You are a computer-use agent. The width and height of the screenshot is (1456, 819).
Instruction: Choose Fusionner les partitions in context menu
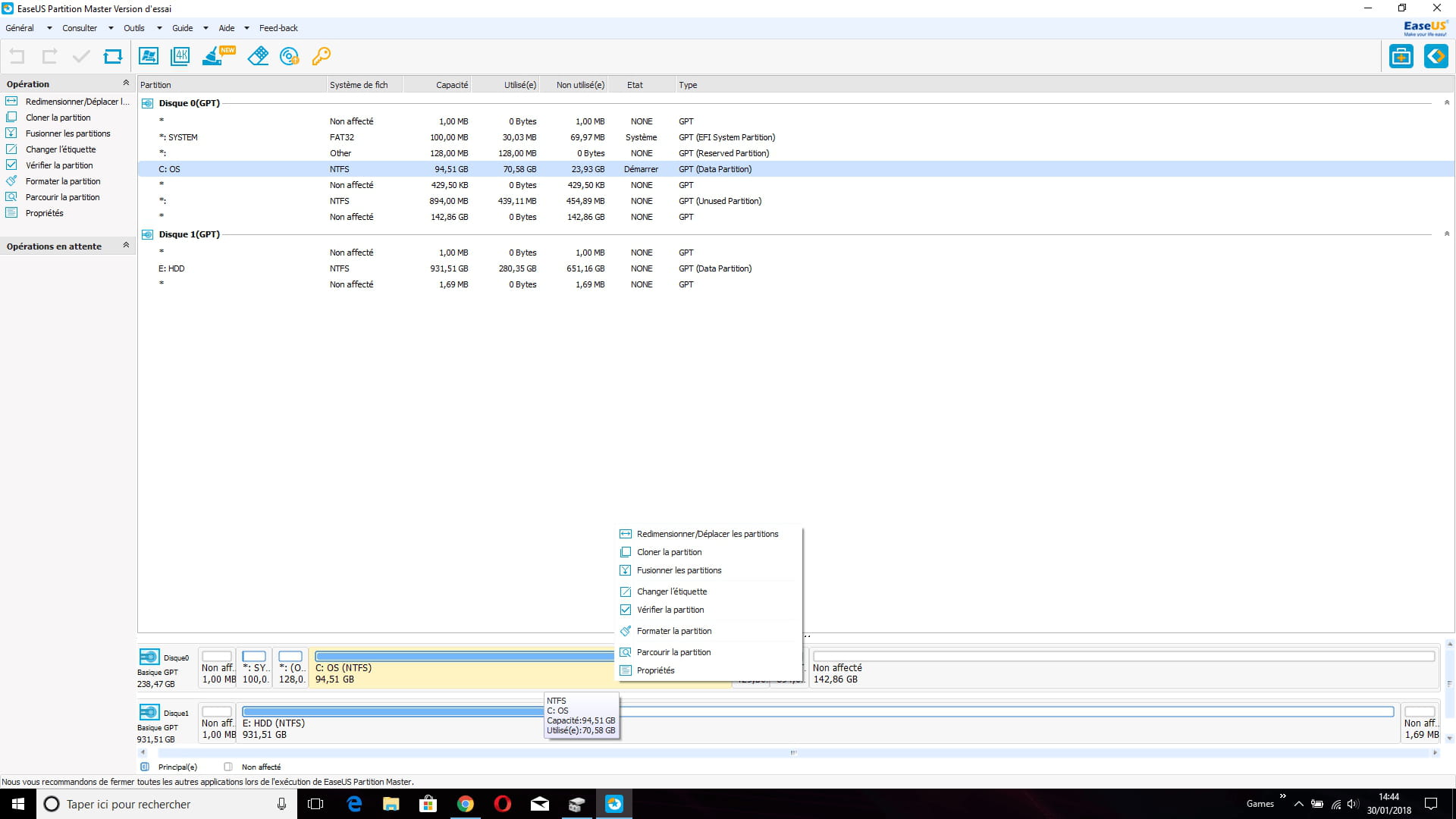[710, 570]
